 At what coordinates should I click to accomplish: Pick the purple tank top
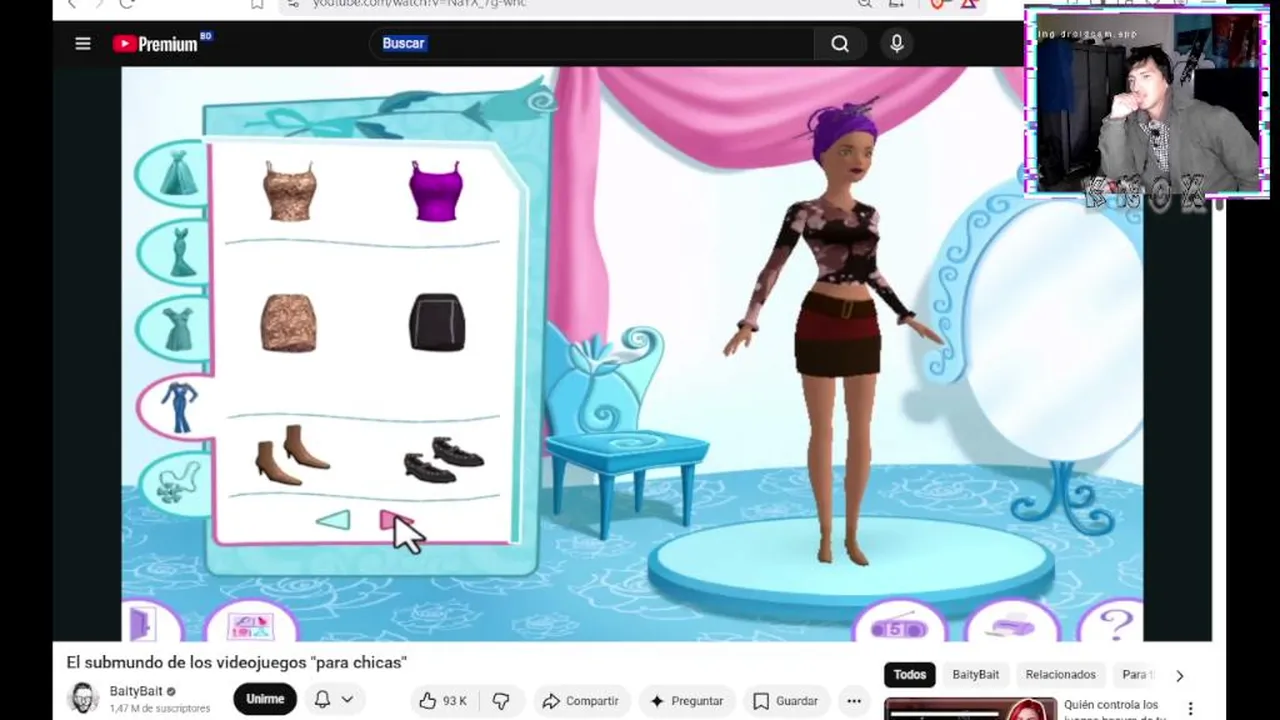pyautogui.click(x=436, y=191)
